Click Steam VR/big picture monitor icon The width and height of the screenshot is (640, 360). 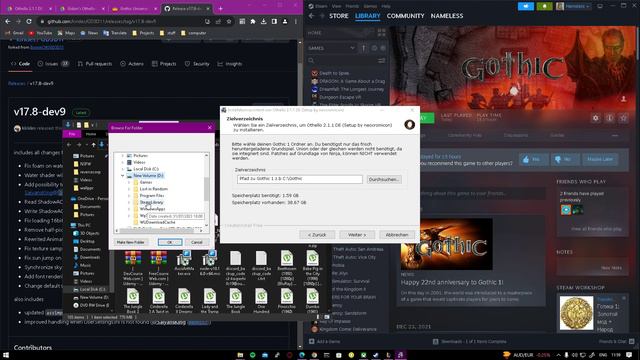pos(600,6)
